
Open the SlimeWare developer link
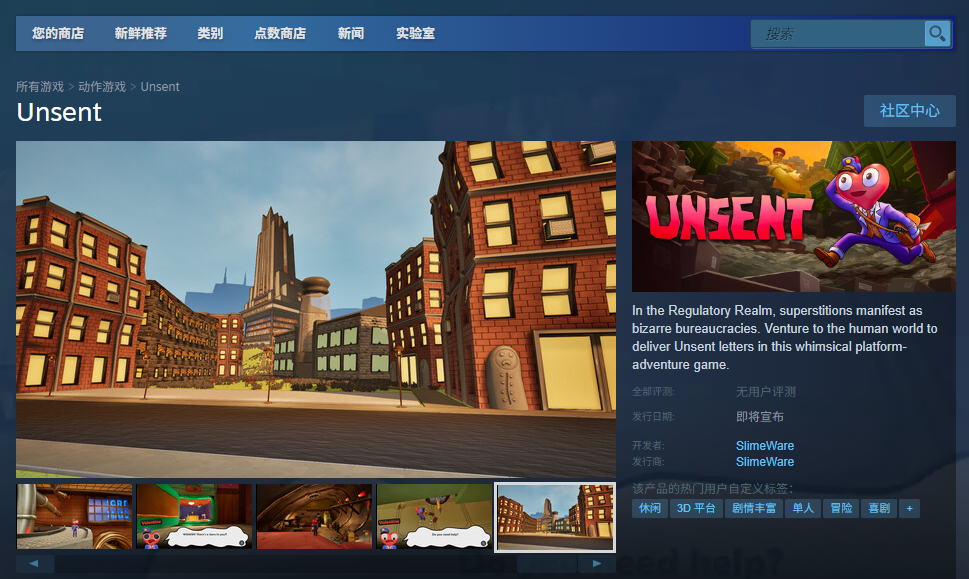click(x=765, y=446)
